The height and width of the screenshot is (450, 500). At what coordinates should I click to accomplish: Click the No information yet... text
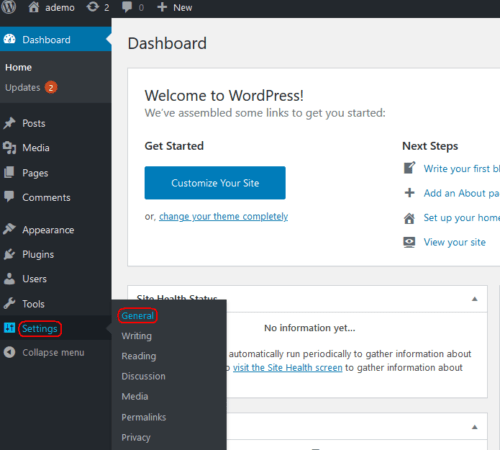310,328
